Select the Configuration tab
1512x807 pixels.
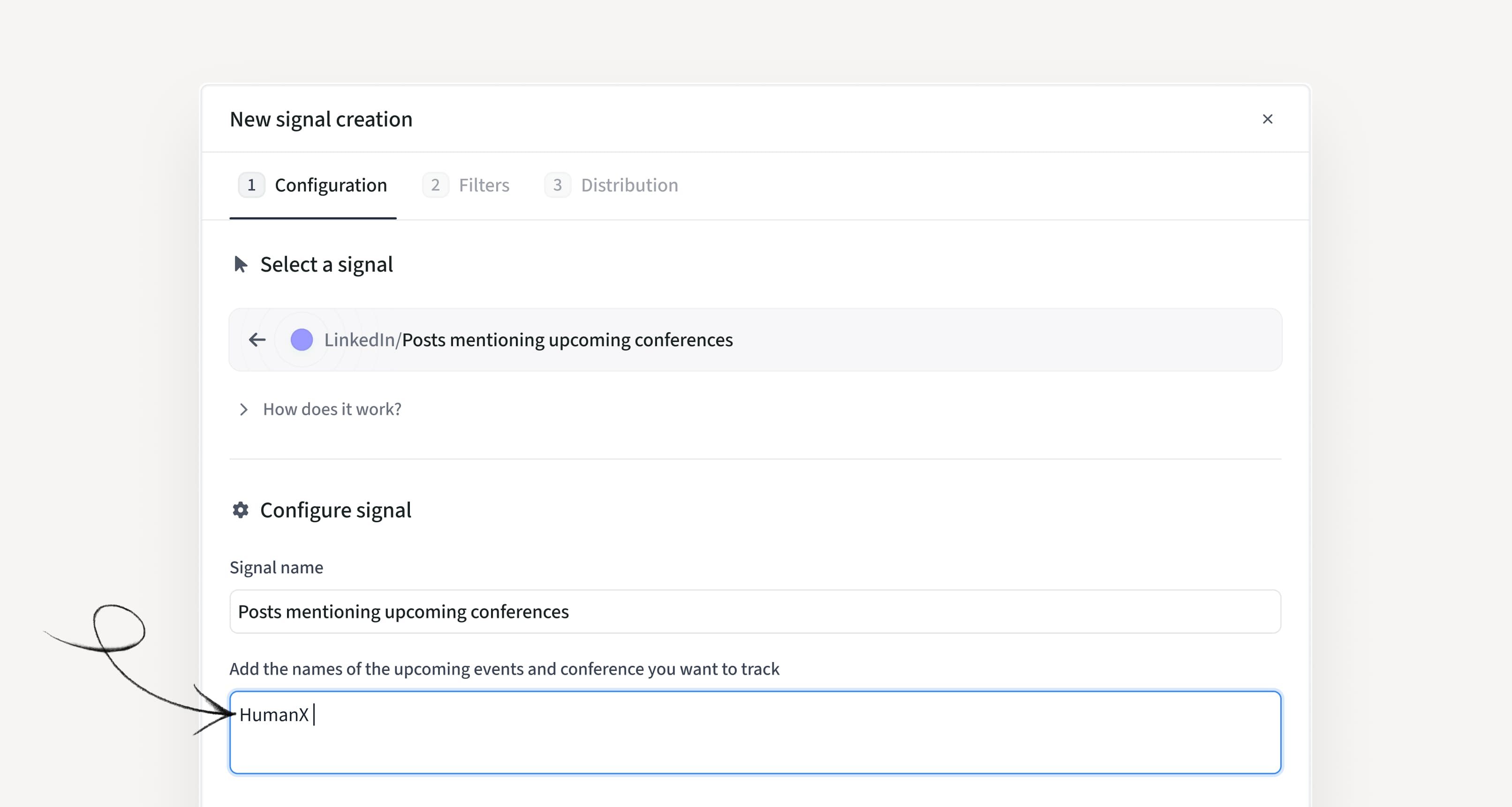tap(331, 185)
